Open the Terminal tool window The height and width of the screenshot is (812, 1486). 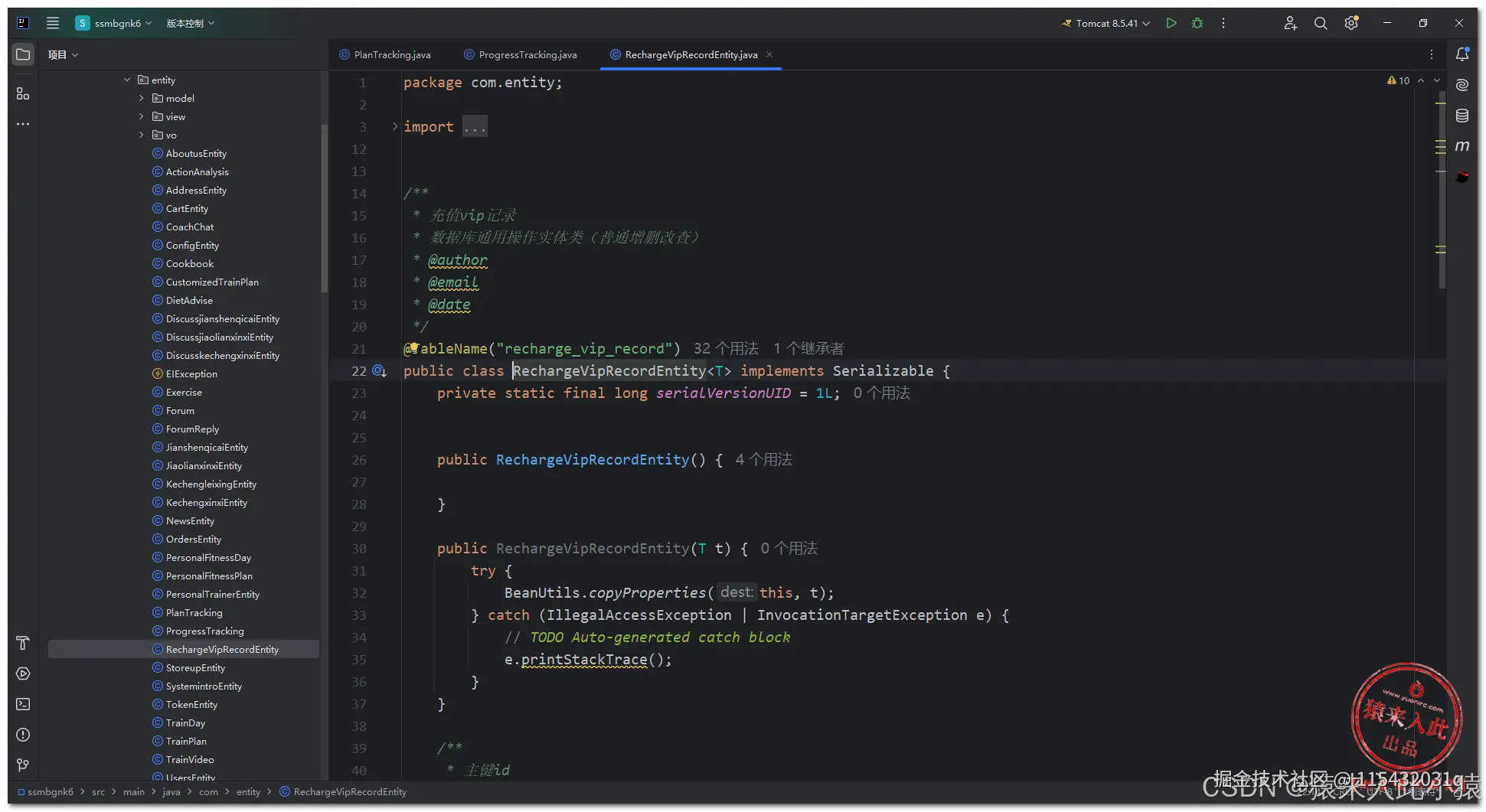[23, 704]
